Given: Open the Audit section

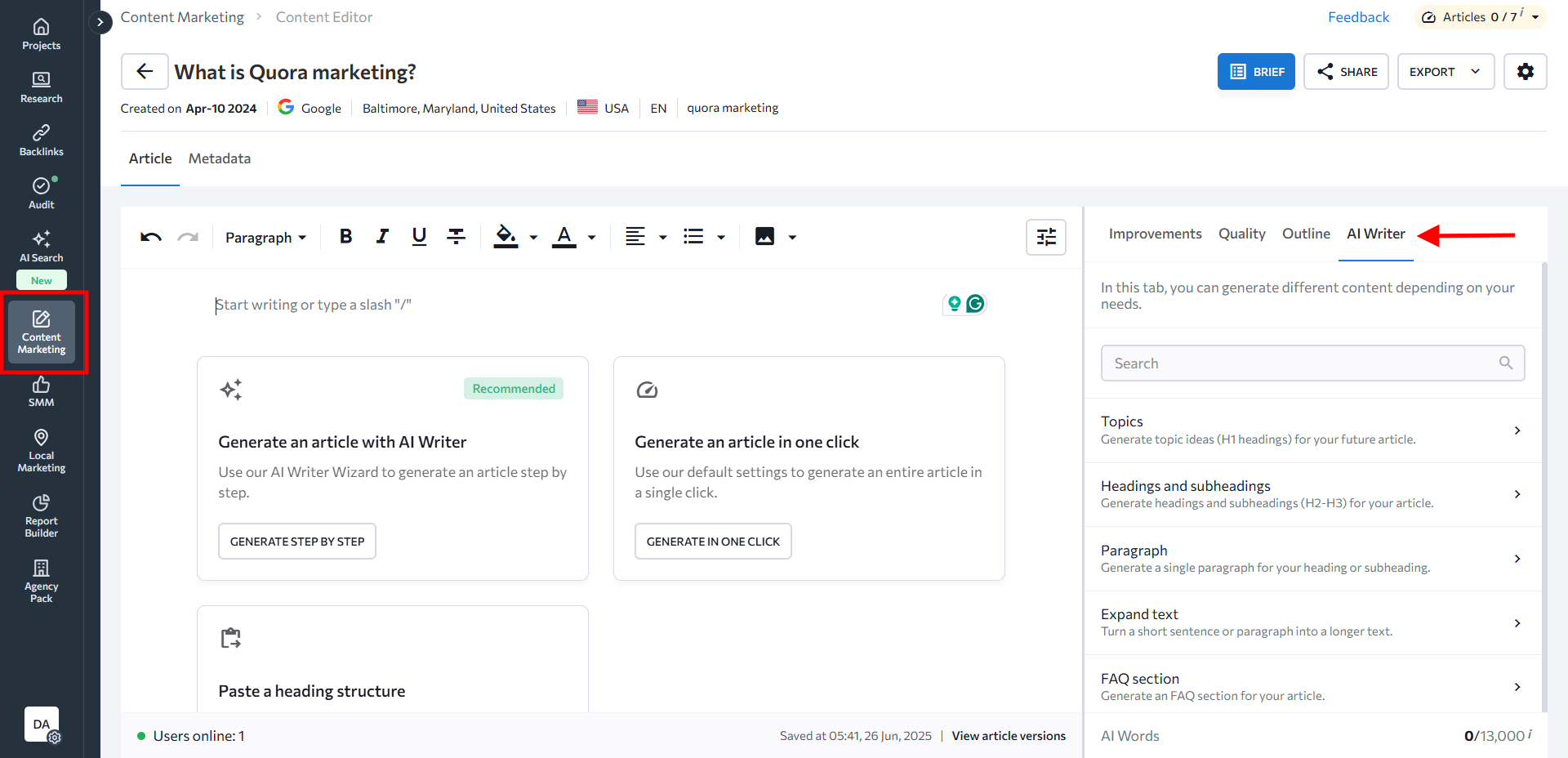Looking at the screenshot, I should coord(41,194).
